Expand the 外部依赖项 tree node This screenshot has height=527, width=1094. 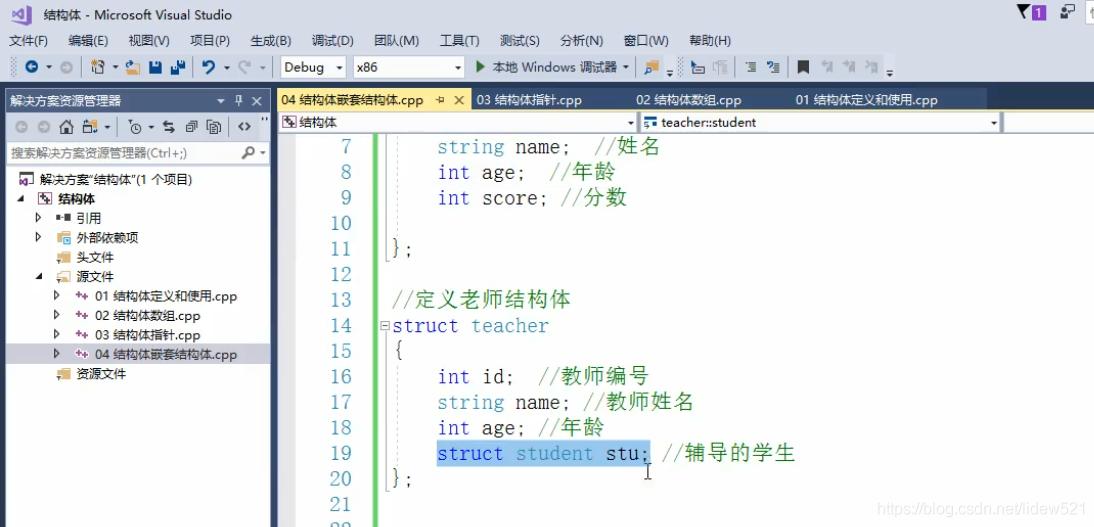(x=38, y=237)
